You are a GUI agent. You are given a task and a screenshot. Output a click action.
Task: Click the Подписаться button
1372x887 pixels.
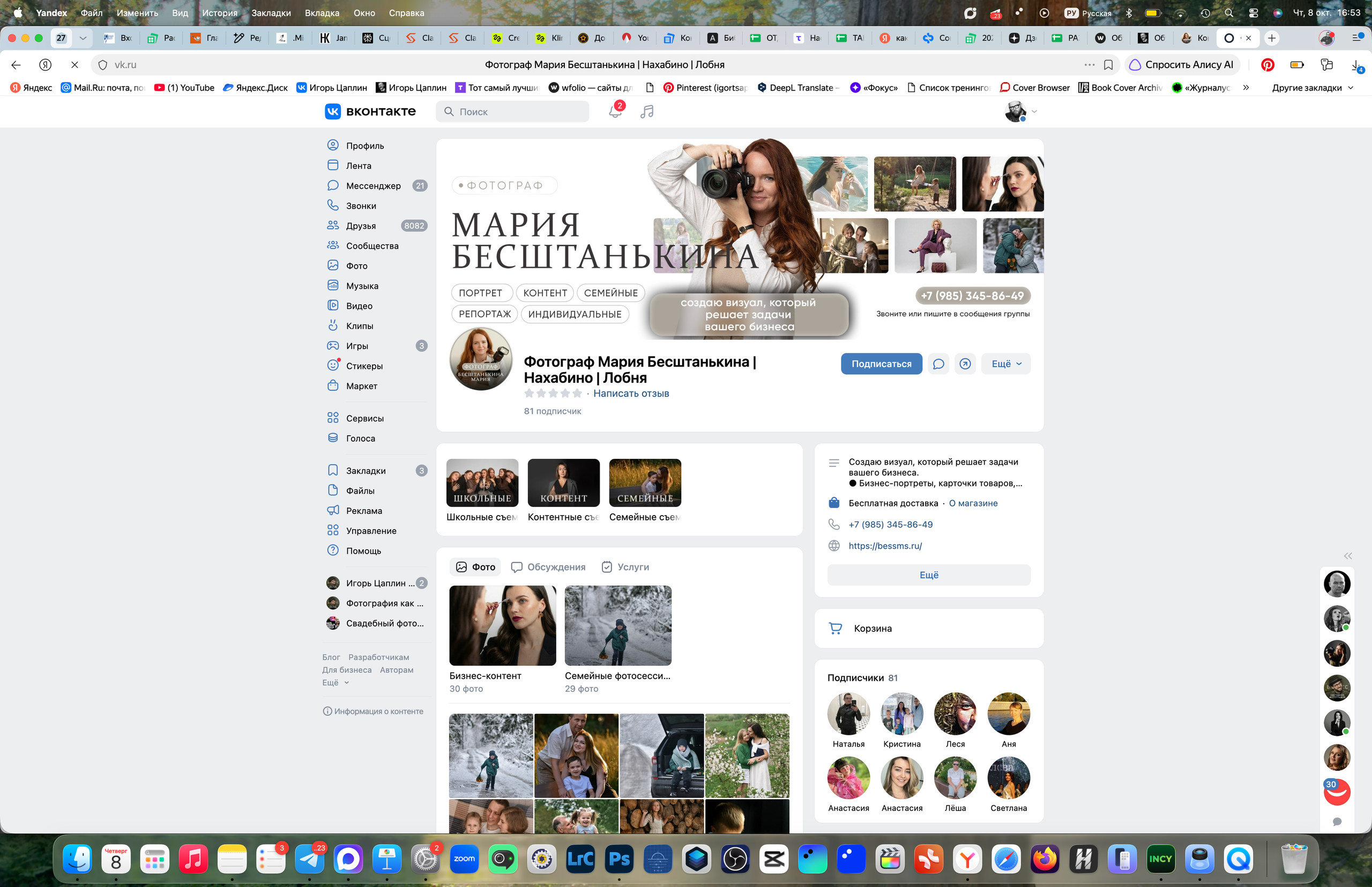[881, 364]
